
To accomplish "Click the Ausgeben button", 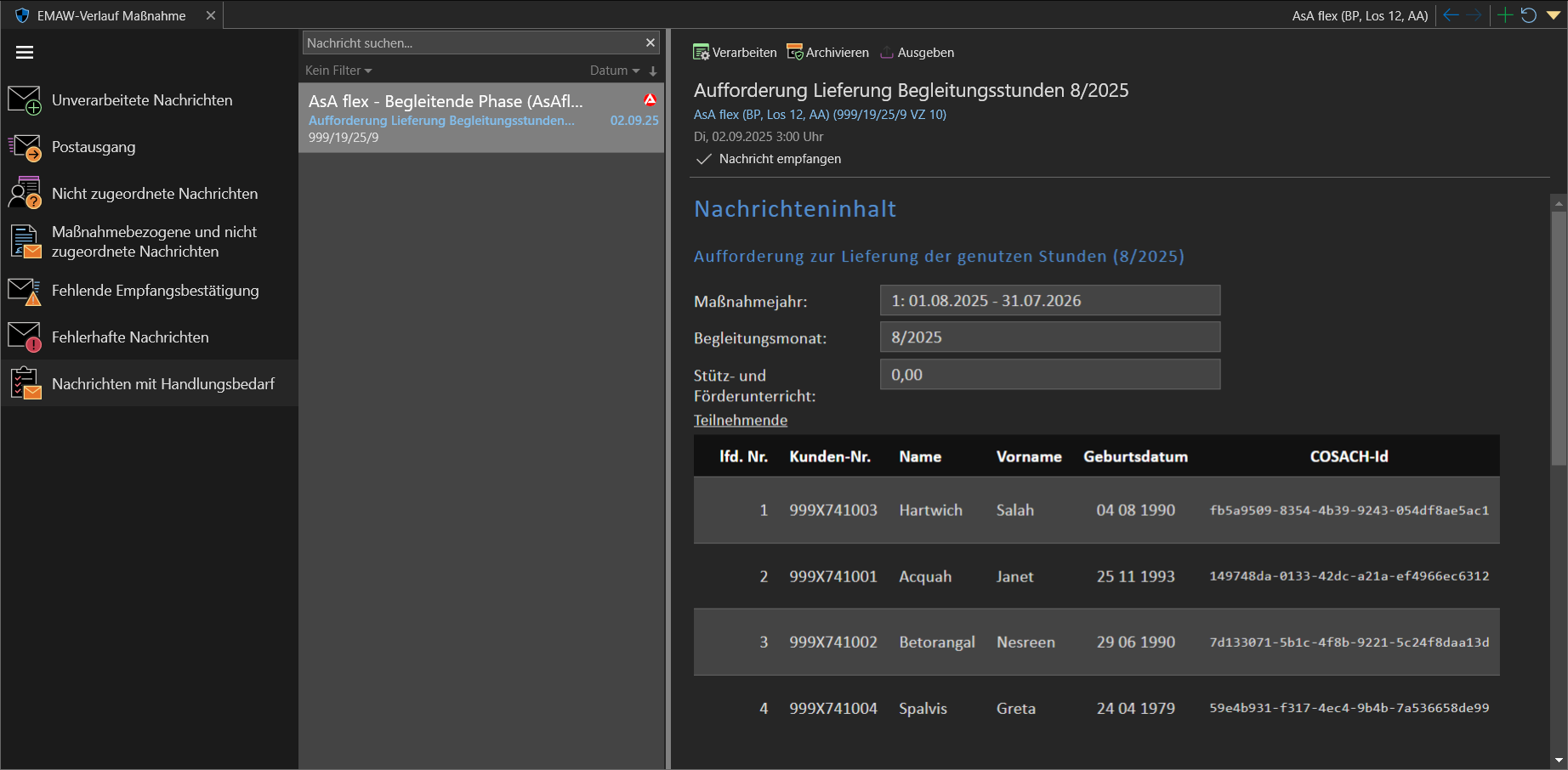I will tap(917, 53).
